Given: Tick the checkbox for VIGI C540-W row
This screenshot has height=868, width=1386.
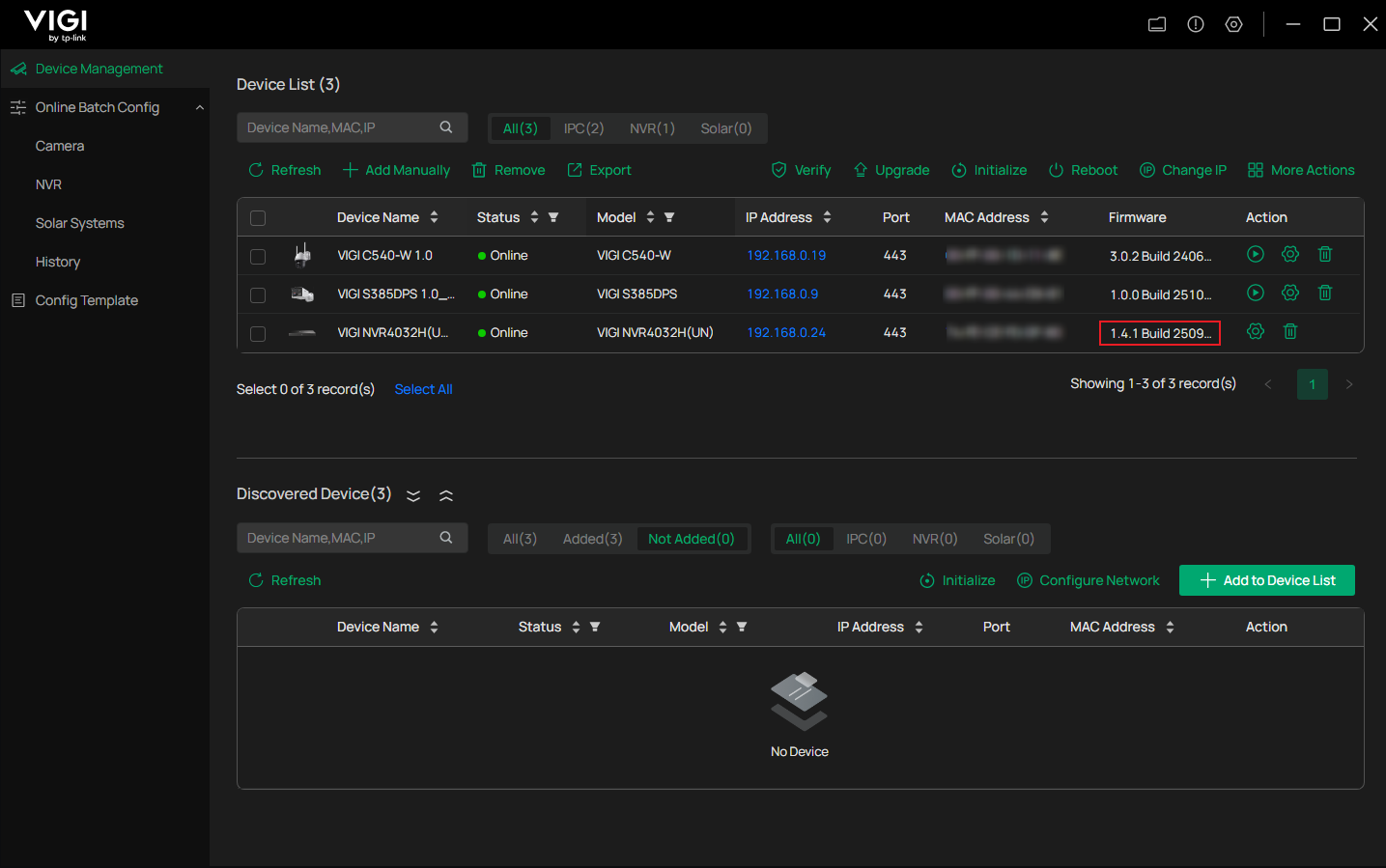Looking at the screenshot, I should point(258,255).
